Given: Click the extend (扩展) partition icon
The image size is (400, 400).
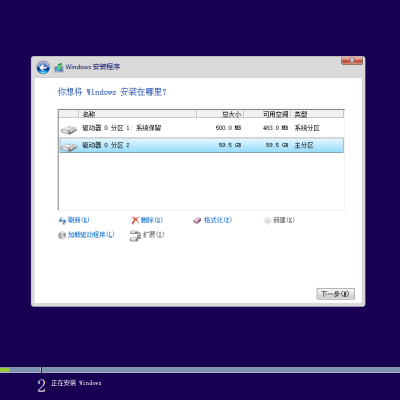Looking at the screenshot, I should (135, 236).
